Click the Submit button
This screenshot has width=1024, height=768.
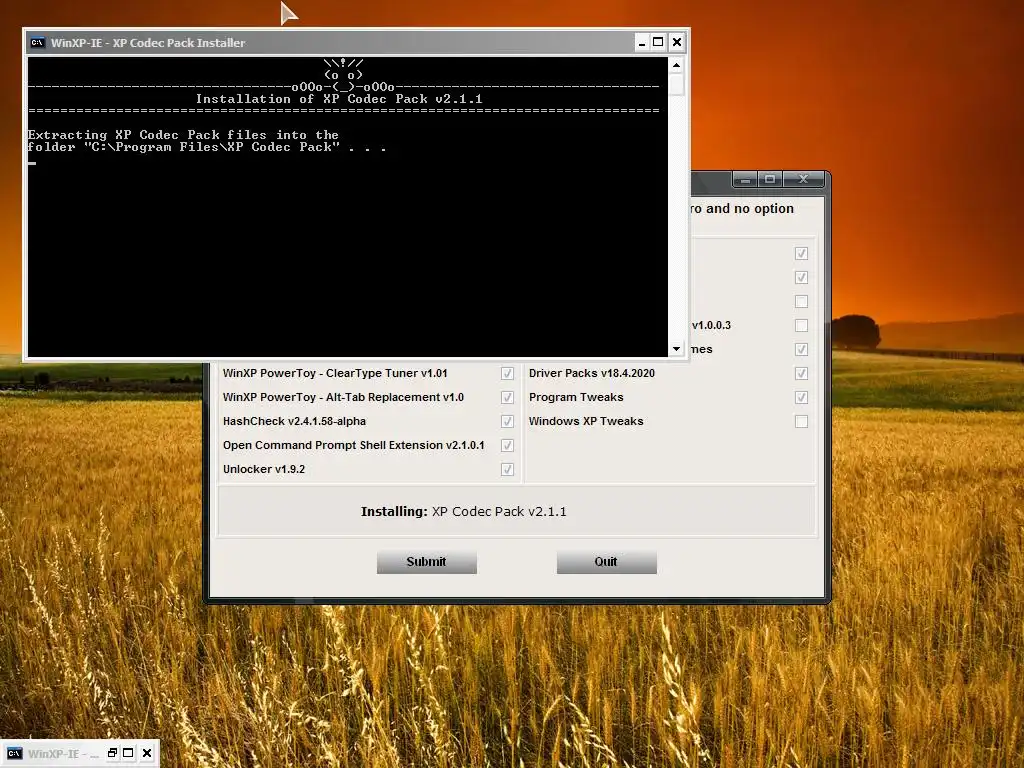(426, 562)
